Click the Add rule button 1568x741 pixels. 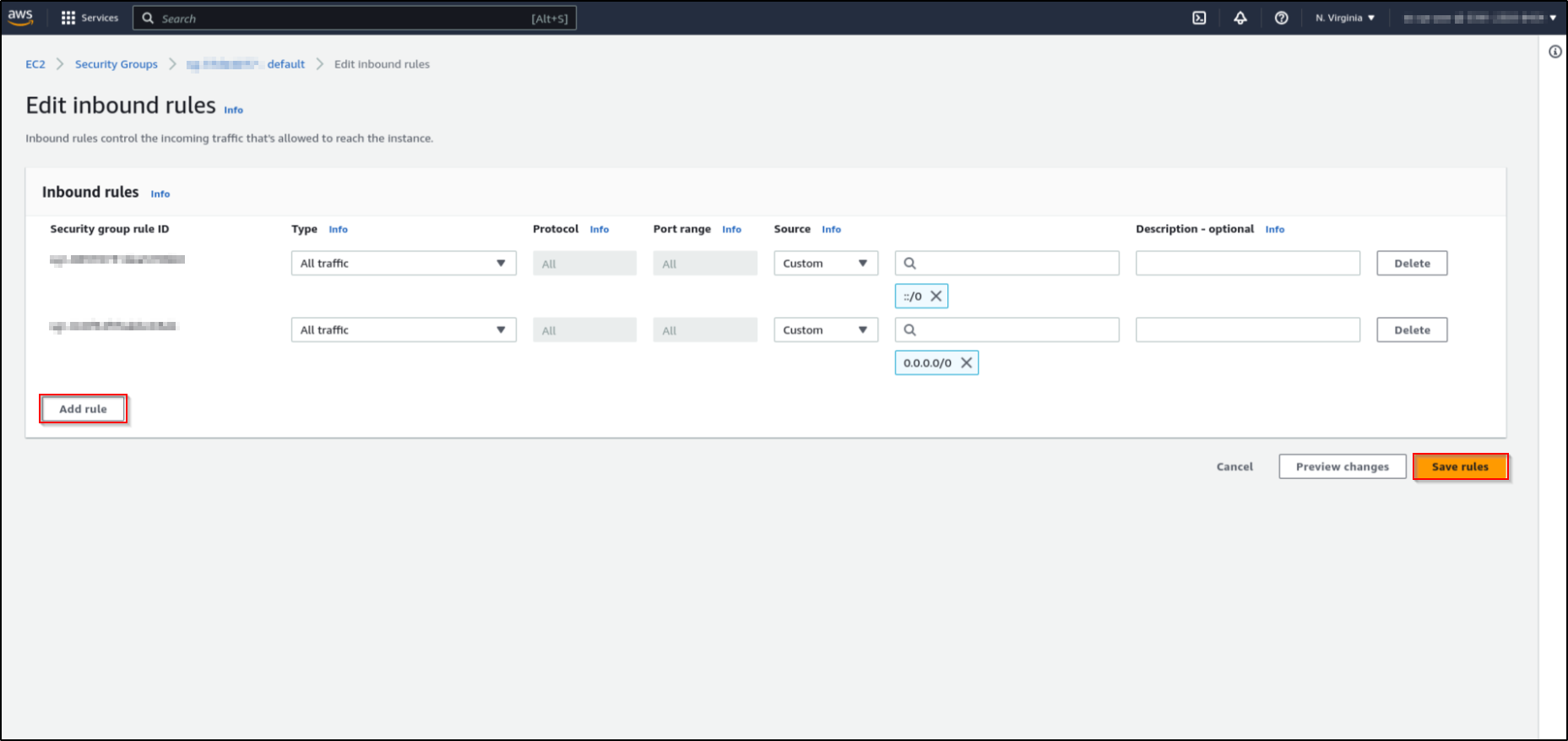coord(84,409)
